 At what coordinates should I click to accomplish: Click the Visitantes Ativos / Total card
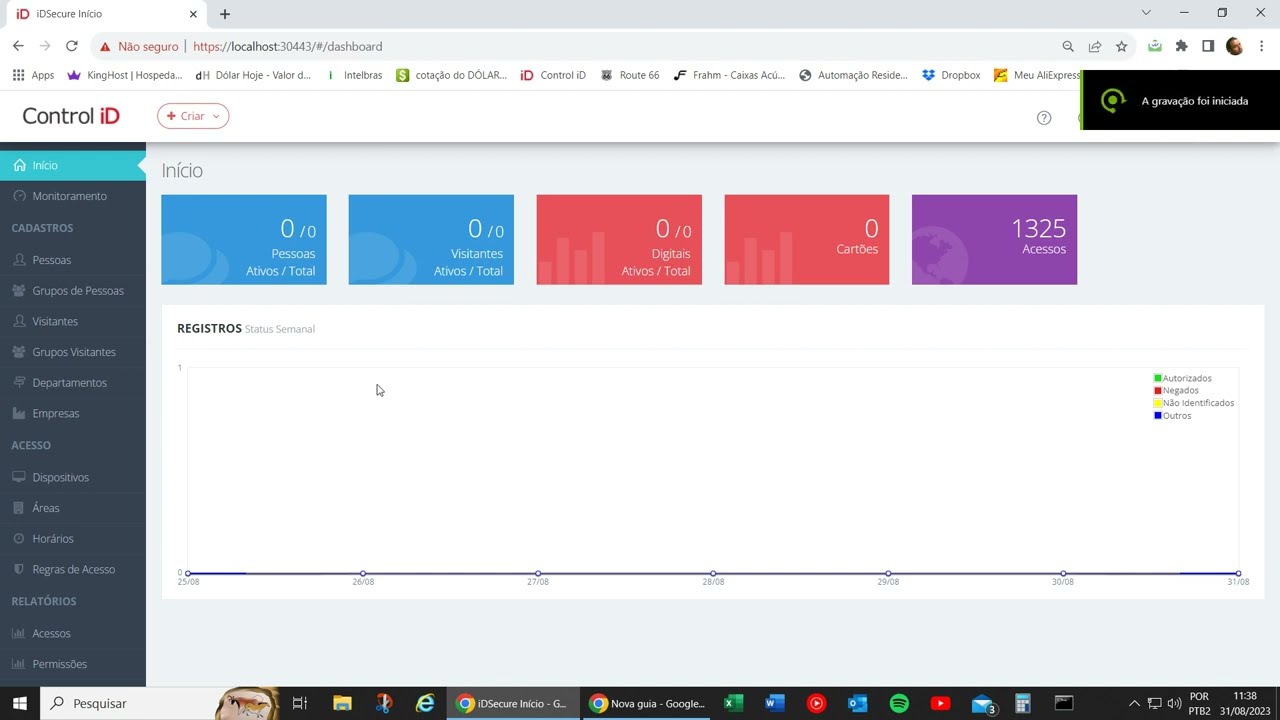tap(431, 240)
